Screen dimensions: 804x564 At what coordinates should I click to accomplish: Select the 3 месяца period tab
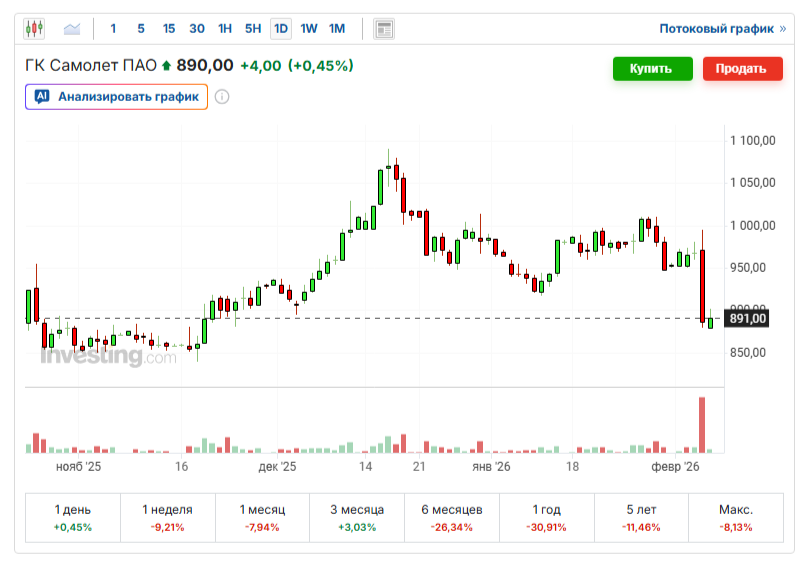coord(357,518)
